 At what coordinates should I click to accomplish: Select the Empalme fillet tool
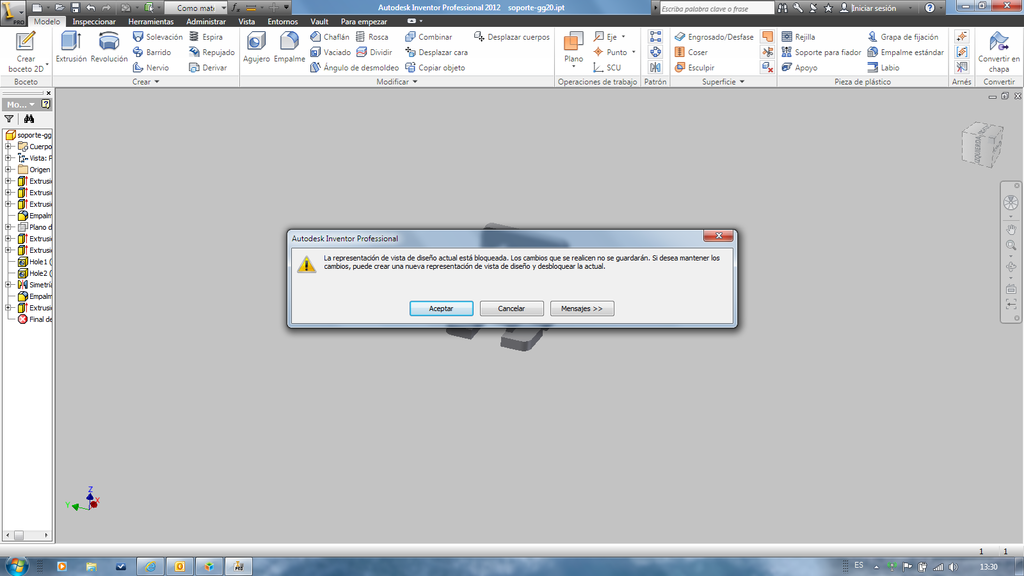coord(289,47)
